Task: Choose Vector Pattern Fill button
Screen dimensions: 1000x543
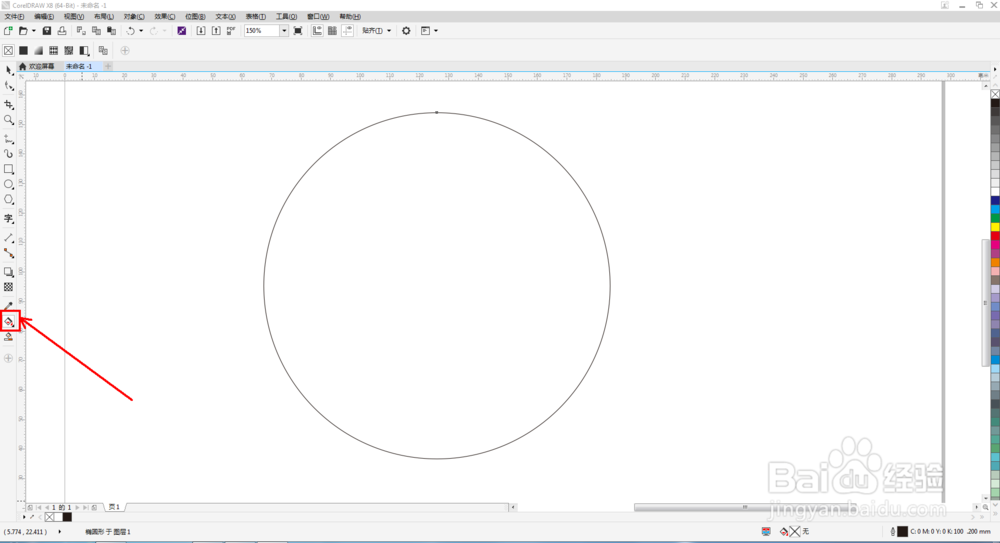Action: click(x=54, y=50)
